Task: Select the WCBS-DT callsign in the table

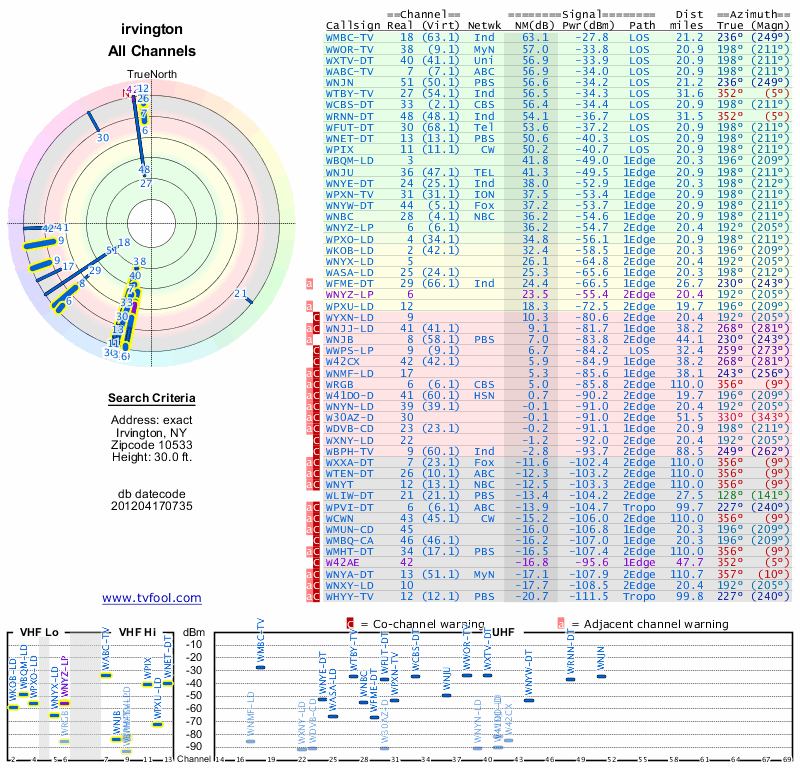Action: point(349,105)
